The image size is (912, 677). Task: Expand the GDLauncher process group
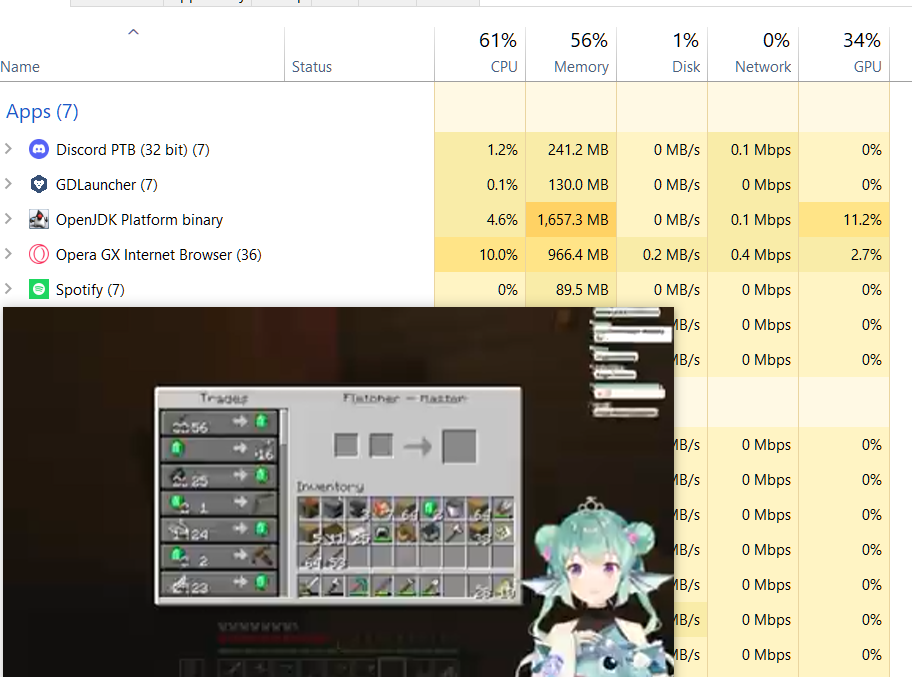click(8, 184)
